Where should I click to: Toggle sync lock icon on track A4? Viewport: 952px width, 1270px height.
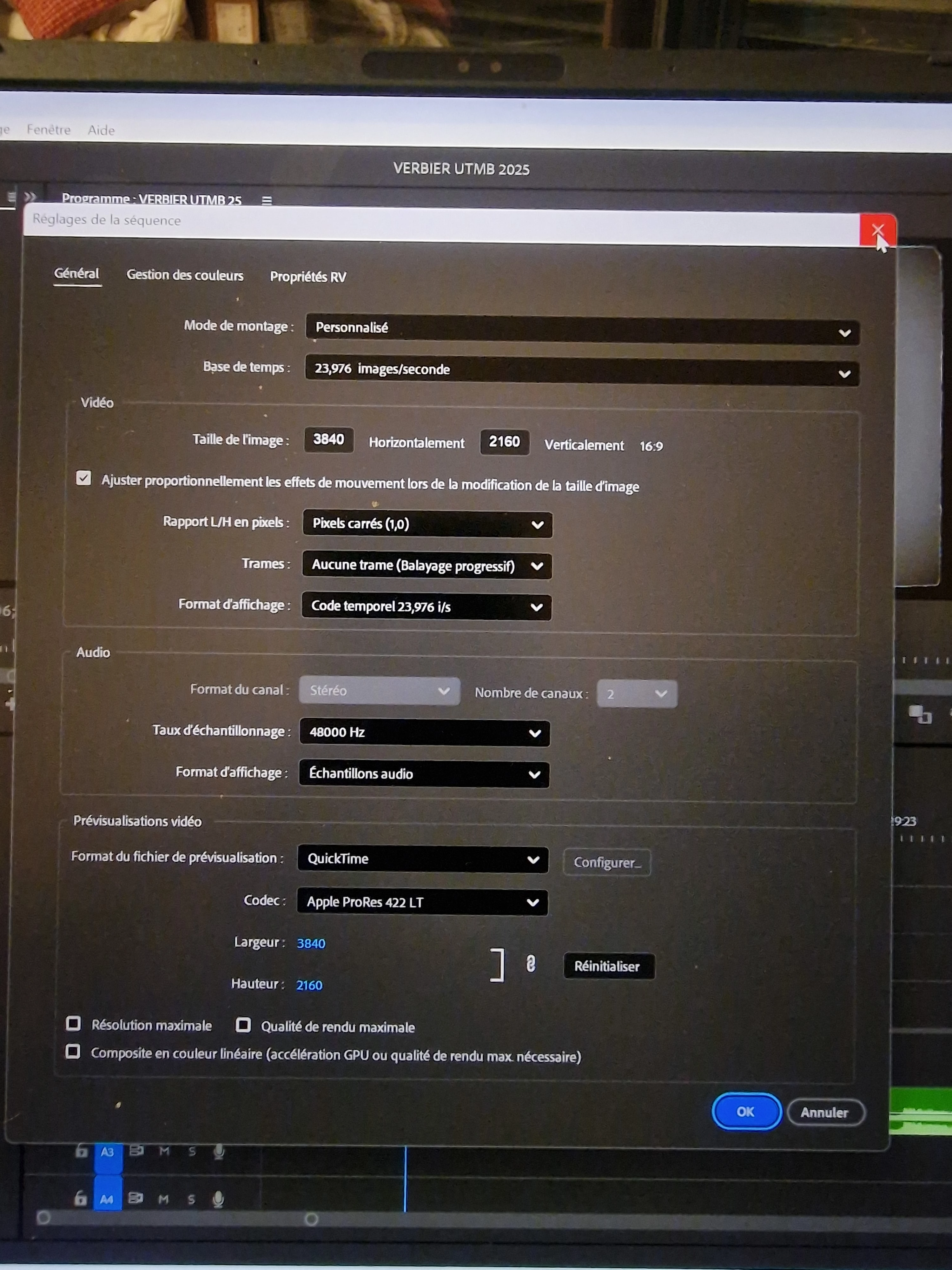pyautogui.click(x=136, y=1198)
